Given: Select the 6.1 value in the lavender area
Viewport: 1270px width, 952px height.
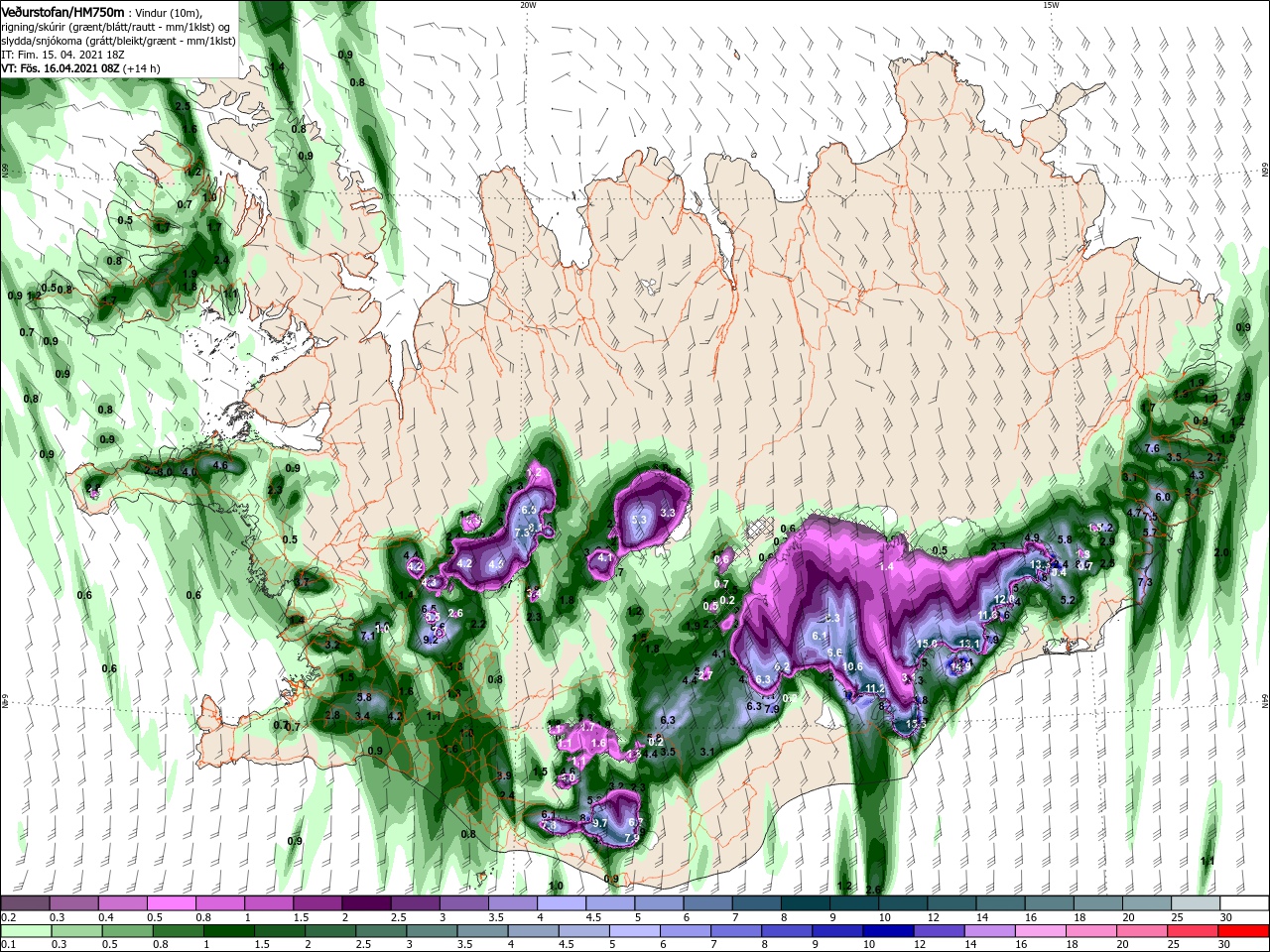Looking at the screenshot, I should (820, 636).
